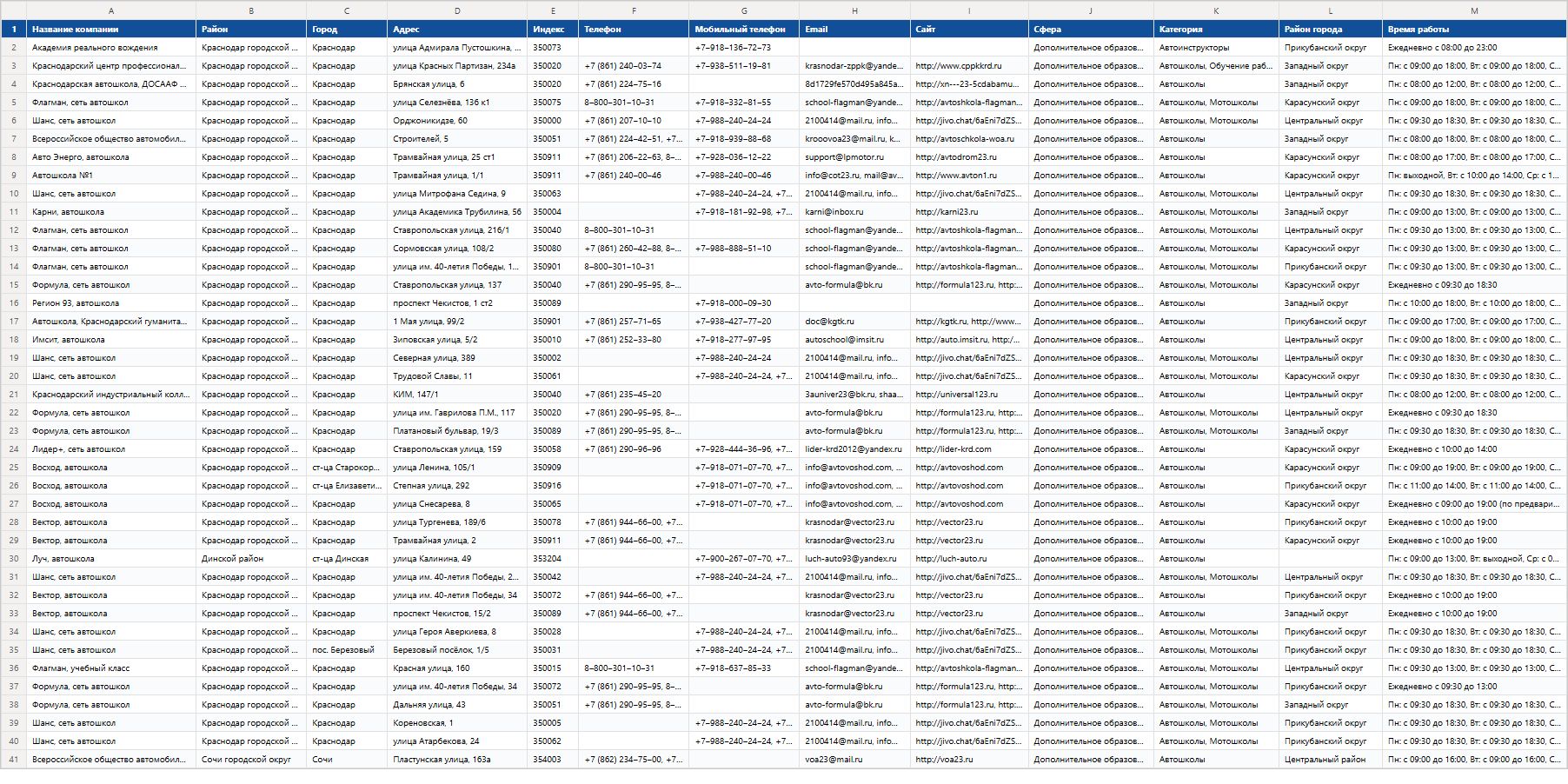The height and width of the screenshot is (784, 1568).
Task: Select the "Луч, автошкола" cell
Action: (111, 558)
